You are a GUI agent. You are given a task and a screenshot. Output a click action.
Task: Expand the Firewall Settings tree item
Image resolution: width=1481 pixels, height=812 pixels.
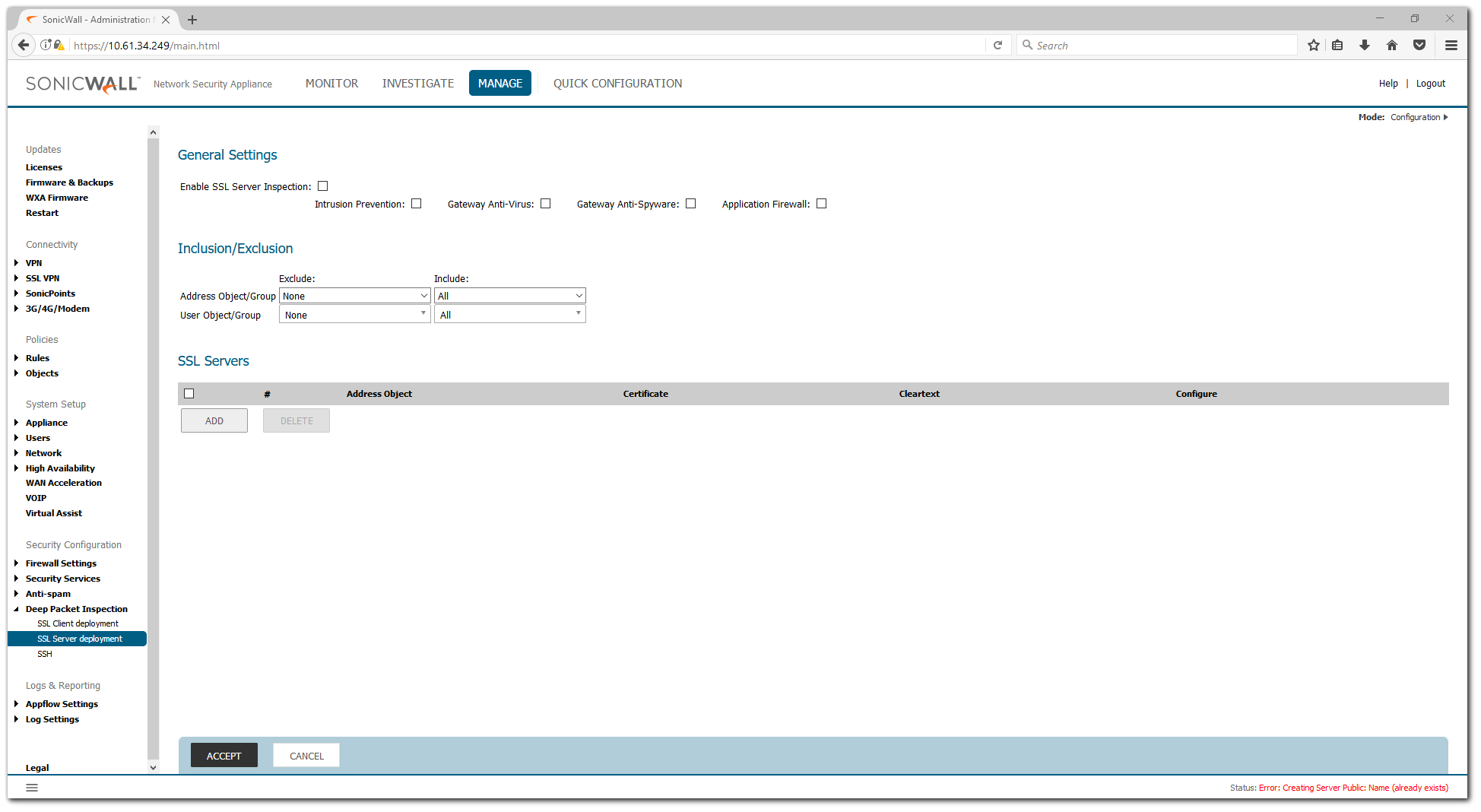[x=61, y=563]
